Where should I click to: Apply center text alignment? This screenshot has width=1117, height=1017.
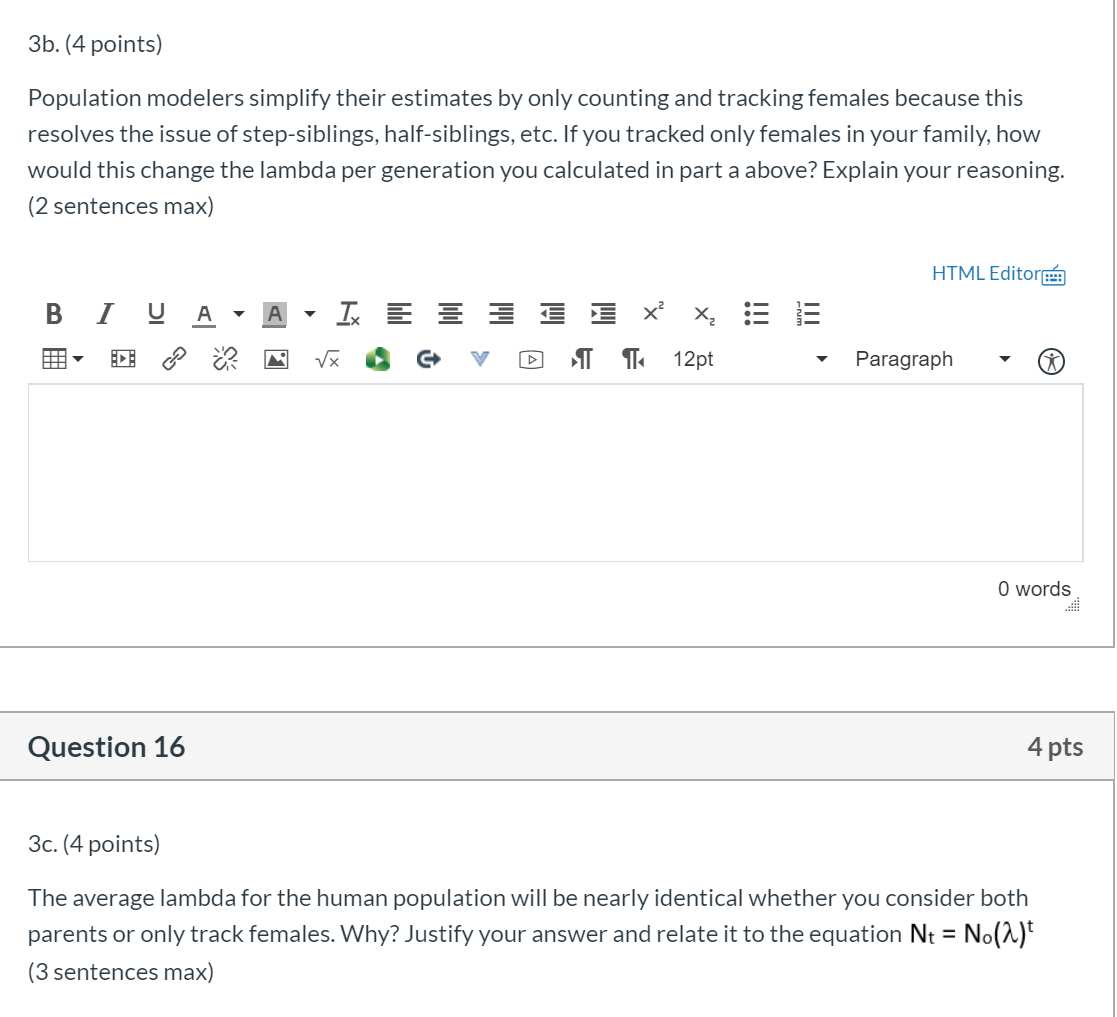pos(450,313)
